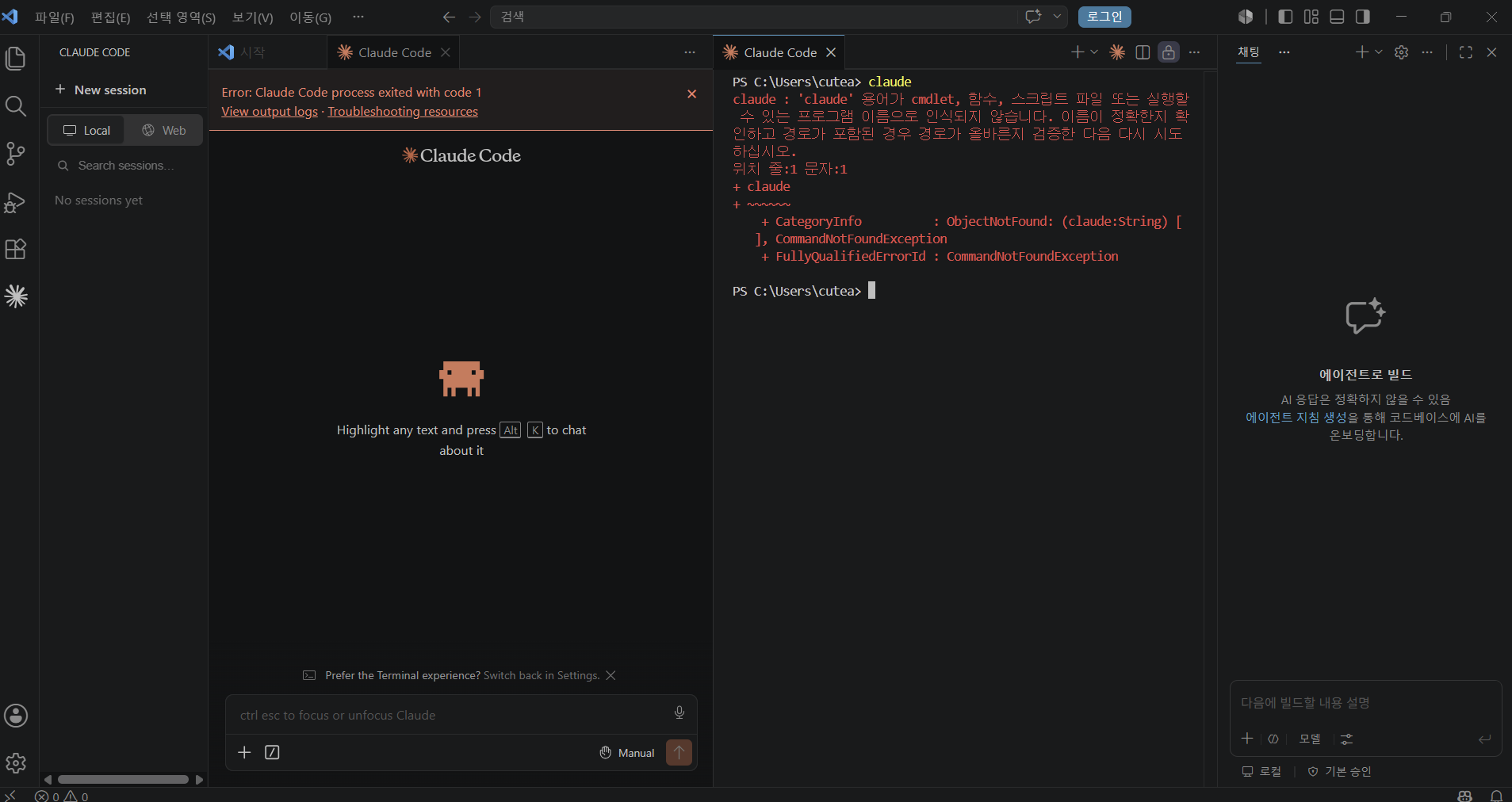
Task: Click the 에이전트 지침 생성 link
Action: 1296,418
